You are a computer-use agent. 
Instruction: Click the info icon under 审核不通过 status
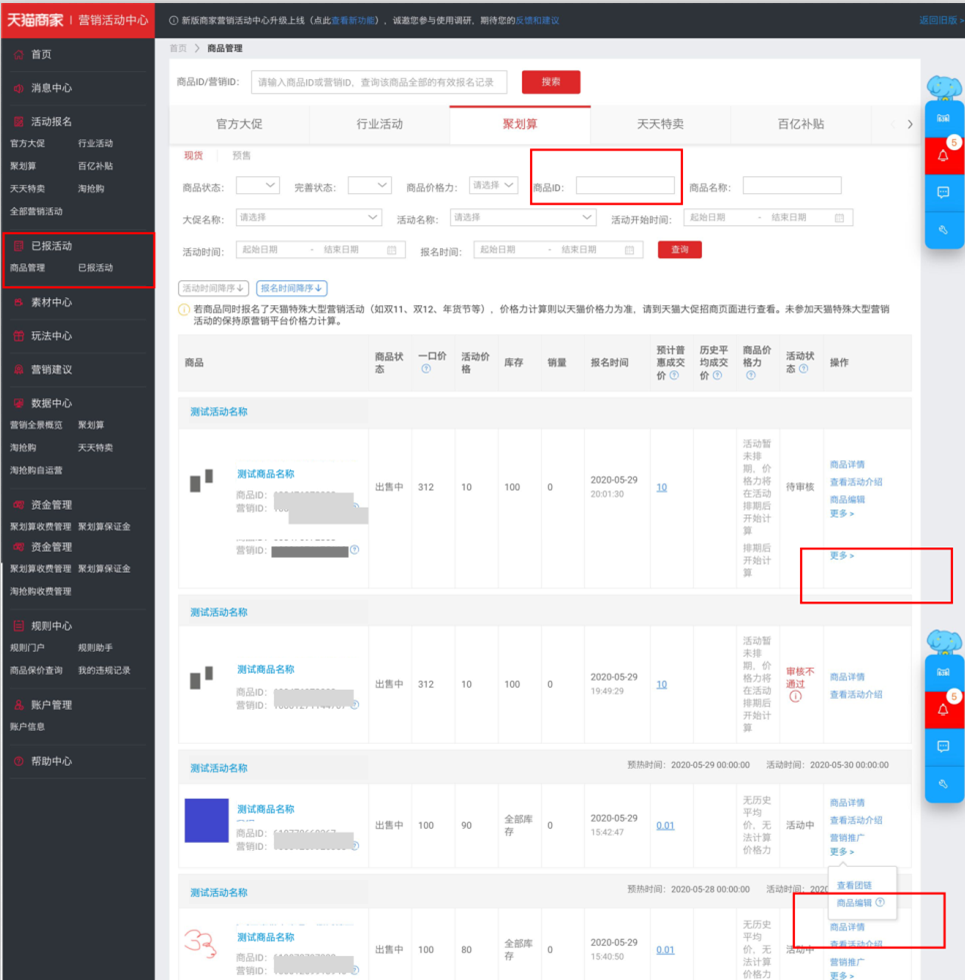click(x=795, y=696)
